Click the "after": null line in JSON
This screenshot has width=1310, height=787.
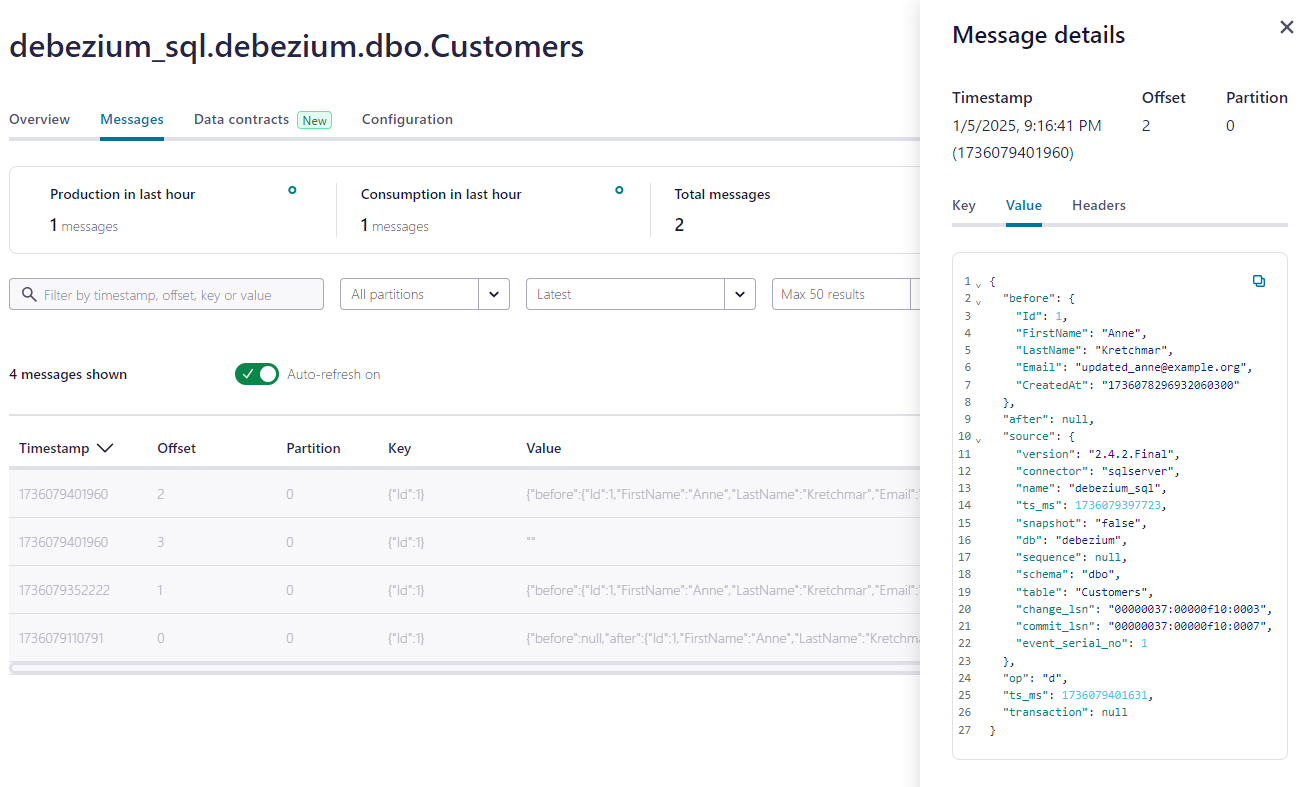tap(1048, 419)
